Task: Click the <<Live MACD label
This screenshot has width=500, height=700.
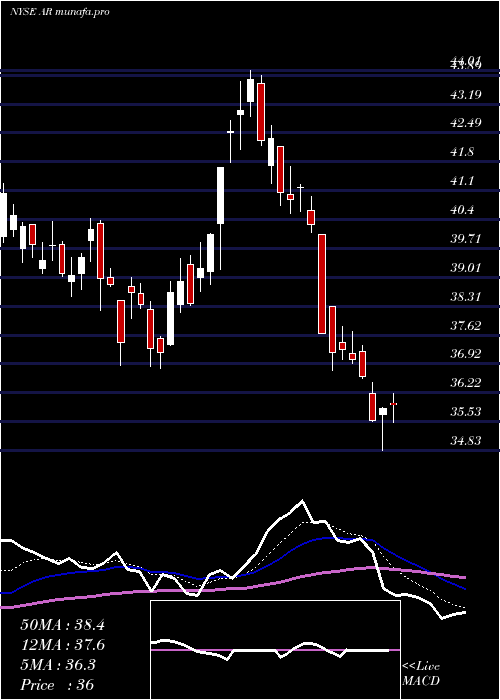Action: [x=421, y=673]
